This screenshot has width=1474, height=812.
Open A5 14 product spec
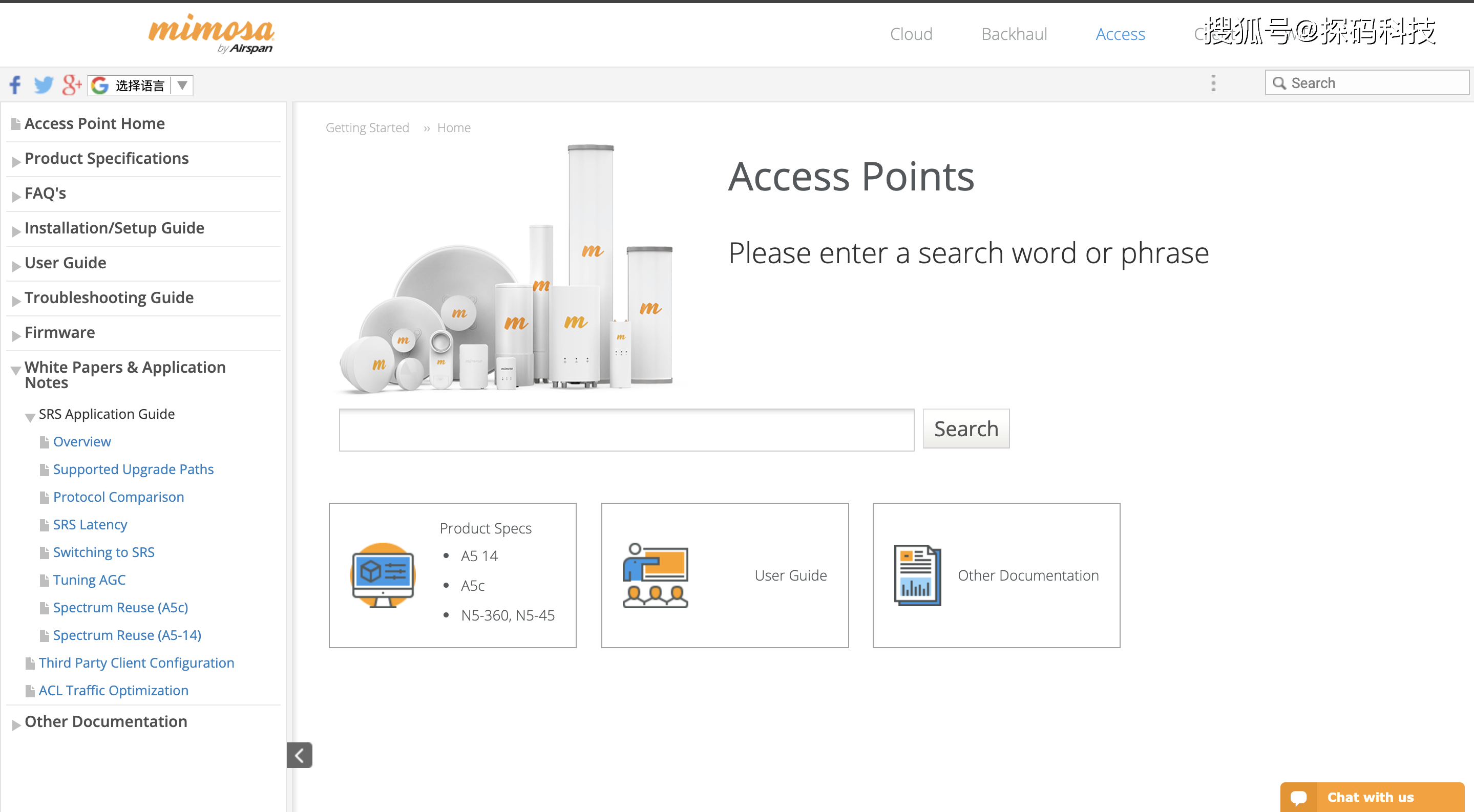[x=479, y=557]
